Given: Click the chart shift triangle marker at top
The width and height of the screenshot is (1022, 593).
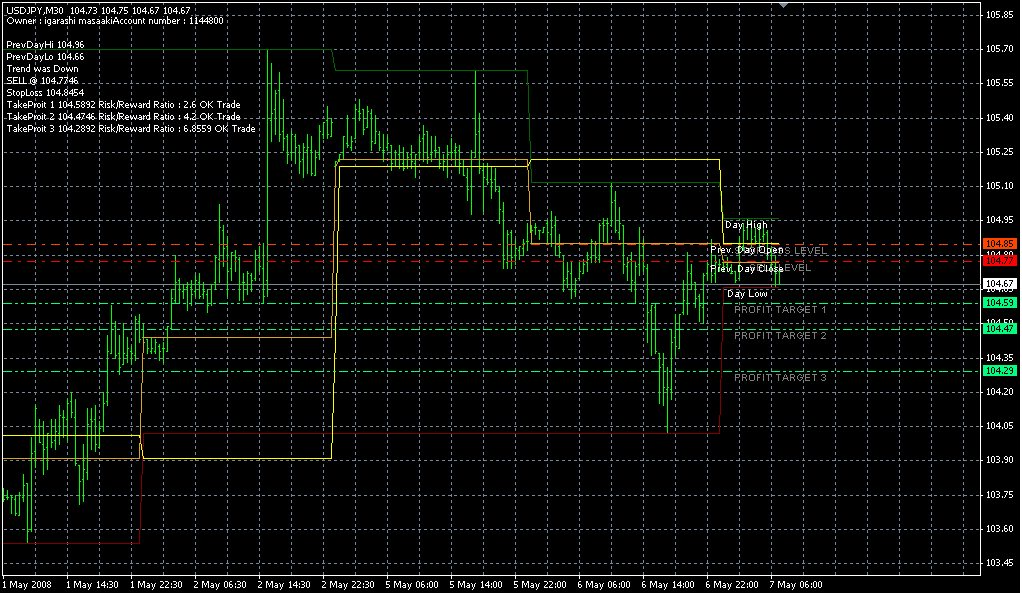Looking at the screenshot, I should [784, 5].
